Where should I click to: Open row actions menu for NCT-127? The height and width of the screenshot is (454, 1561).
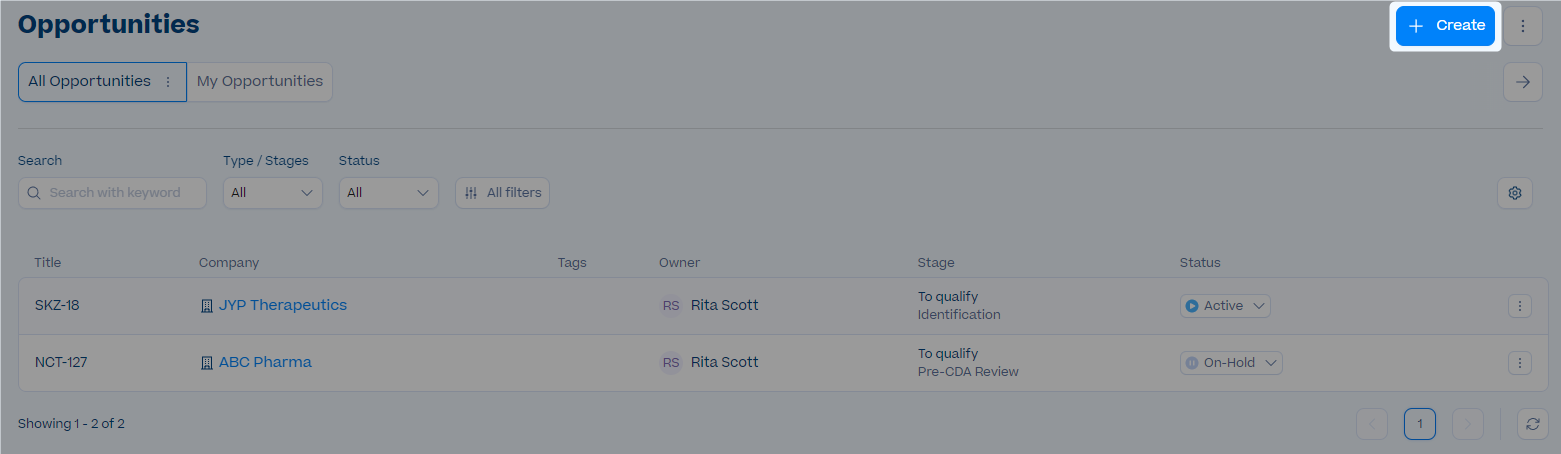coord(1520,363)
